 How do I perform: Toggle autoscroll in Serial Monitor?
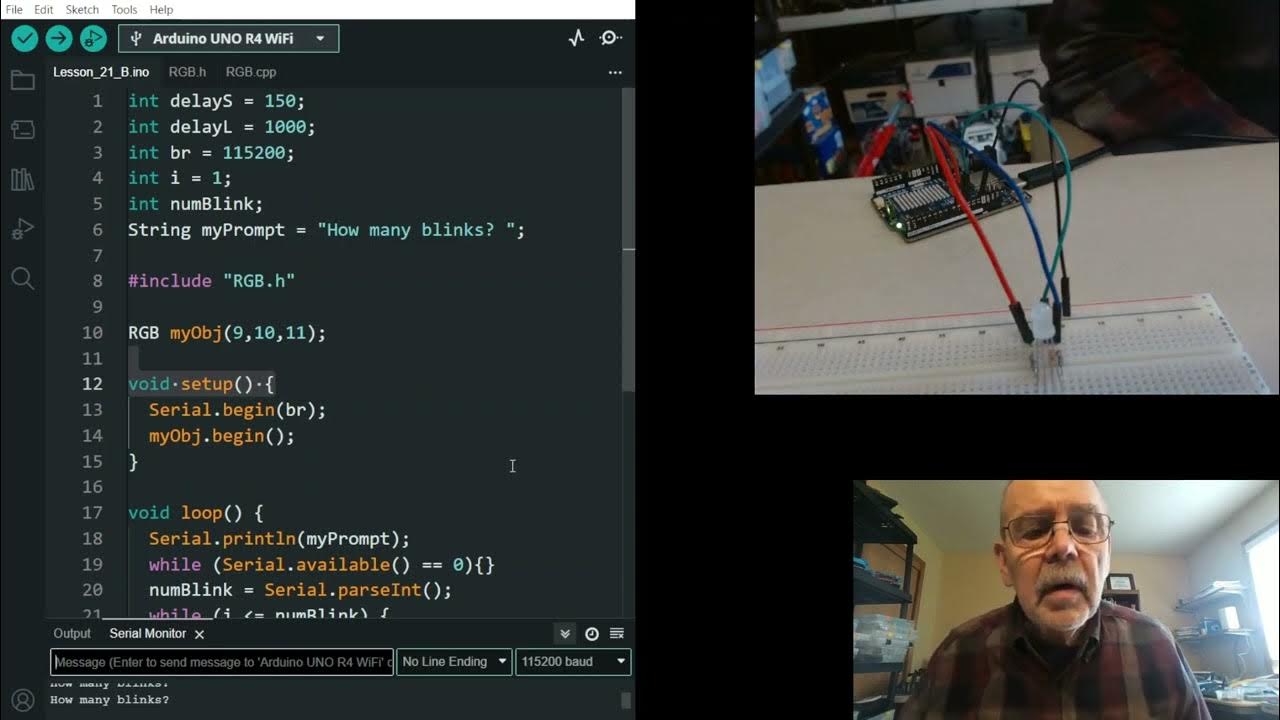tap(565, 633)
